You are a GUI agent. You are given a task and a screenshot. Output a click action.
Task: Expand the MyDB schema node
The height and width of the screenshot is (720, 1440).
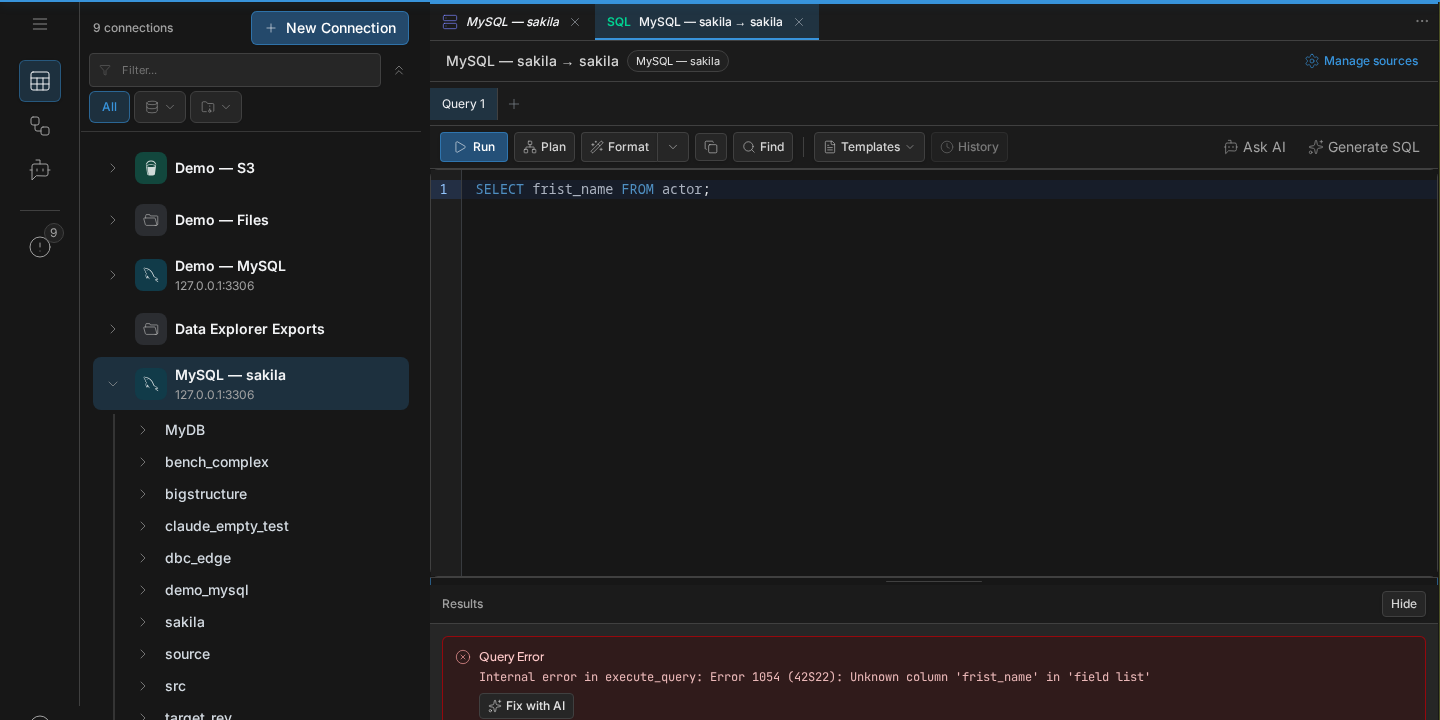[142, 430]
